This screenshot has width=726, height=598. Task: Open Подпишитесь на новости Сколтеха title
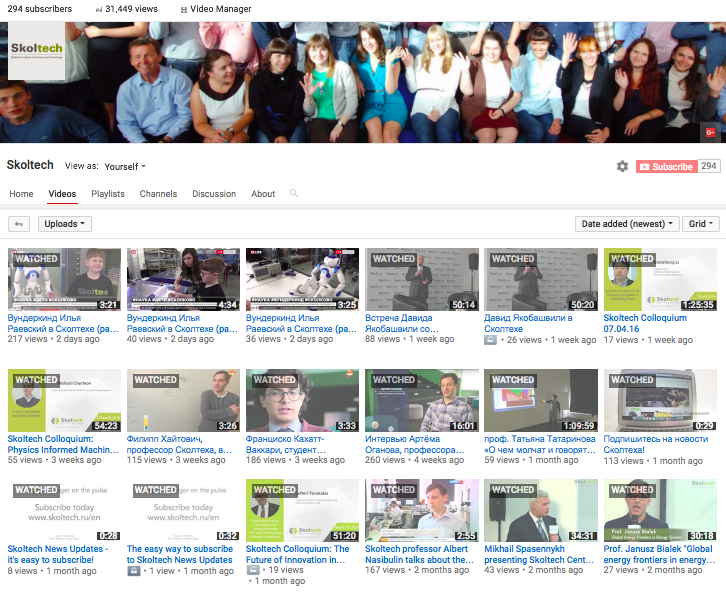[x=656, y=444]
